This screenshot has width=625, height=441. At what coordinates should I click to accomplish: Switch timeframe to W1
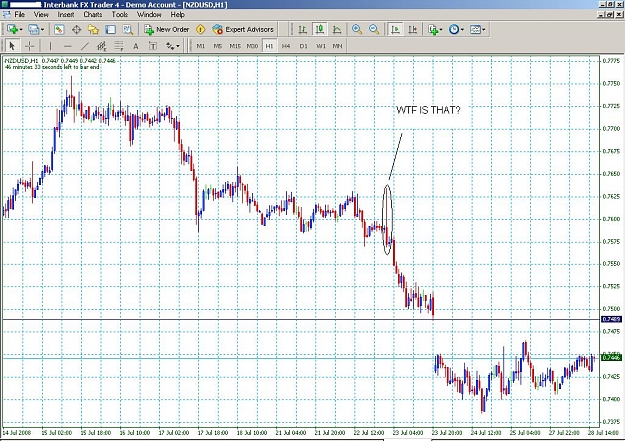pyautogui.click(x=320, y=46)
